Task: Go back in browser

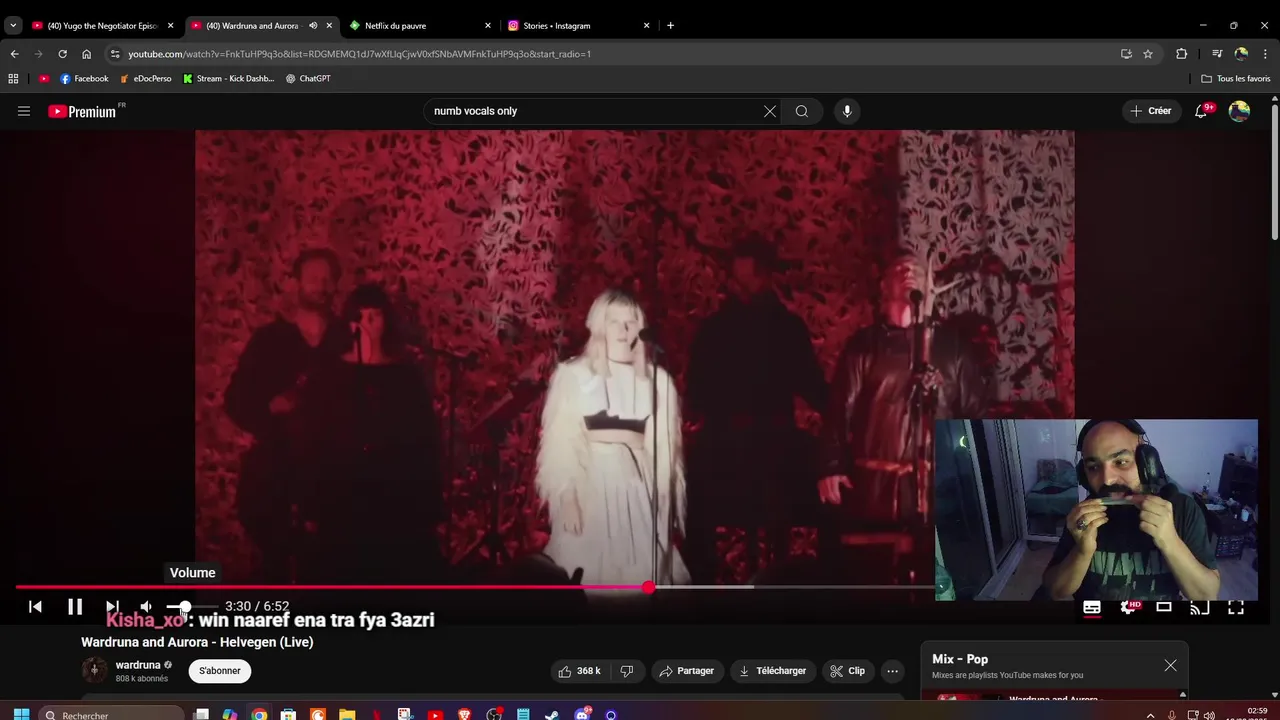Action: pyautogui.click(x=14, y=54)
